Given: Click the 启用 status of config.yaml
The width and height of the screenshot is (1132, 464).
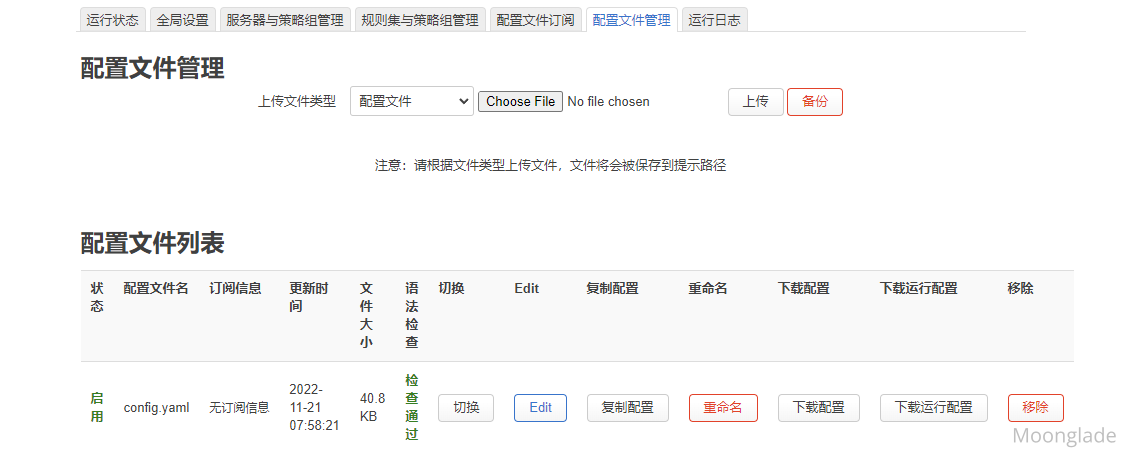Looking at the screenshot, I should 97,407.
